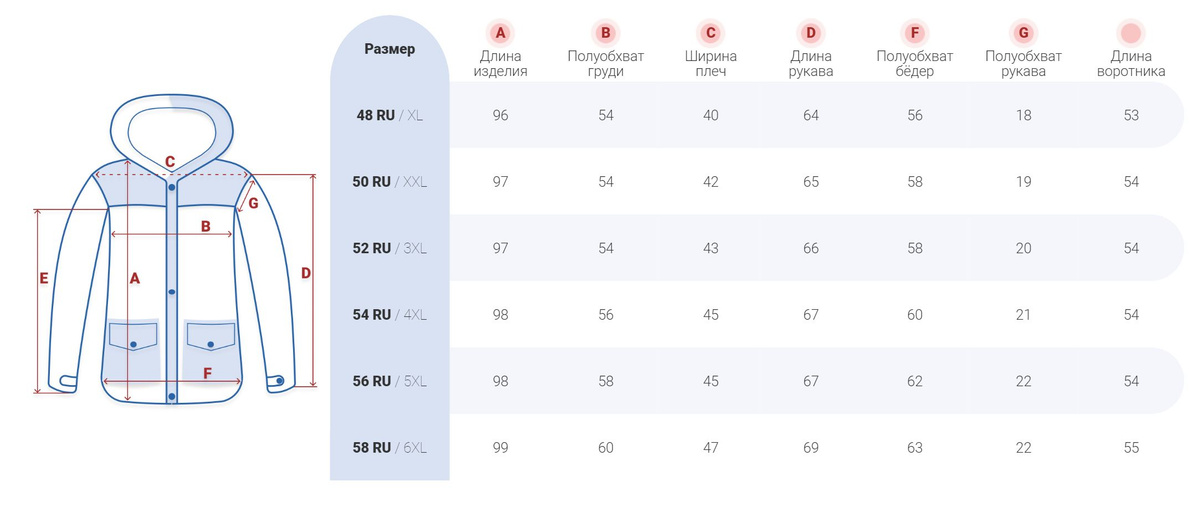This screenshot has width=1200, height=512.
Task: Click the Размер column header
Action: tap(390, 48)
